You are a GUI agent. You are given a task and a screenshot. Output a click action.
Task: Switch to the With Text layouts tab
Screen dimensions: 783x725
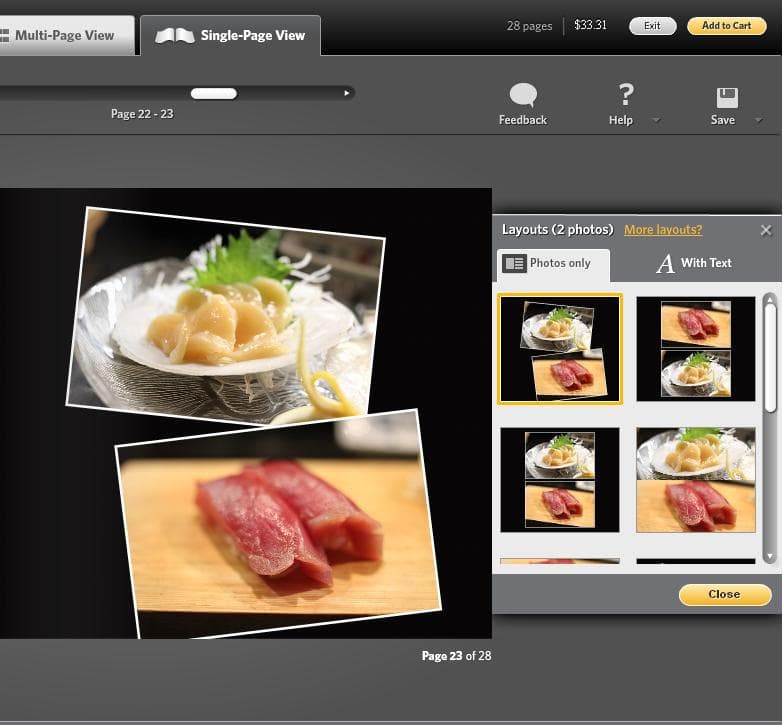(x=694, y=263)
